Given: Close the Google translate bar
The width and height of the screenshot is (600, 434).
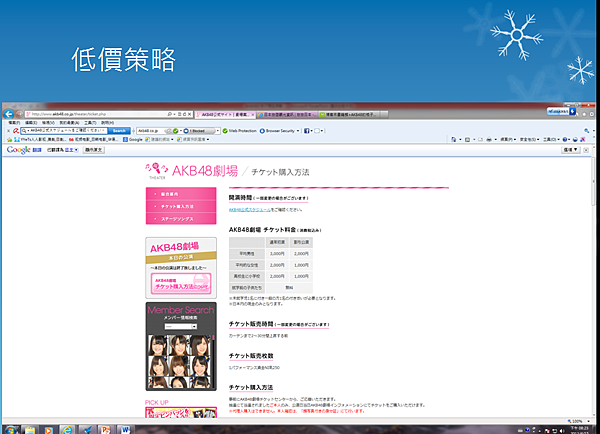Looking at the screenshot, I should tap(586, 150).
